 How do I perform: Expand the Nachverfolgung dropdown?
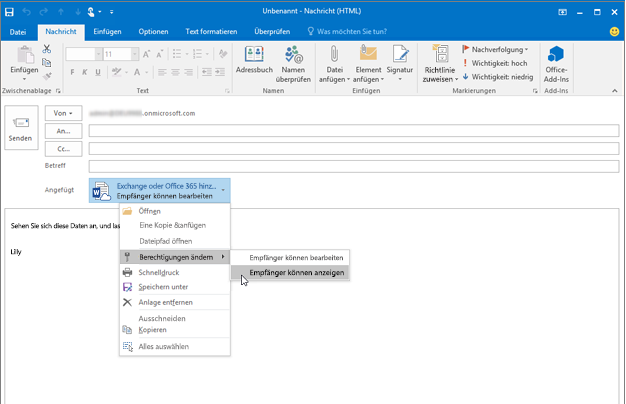(499, 48)
